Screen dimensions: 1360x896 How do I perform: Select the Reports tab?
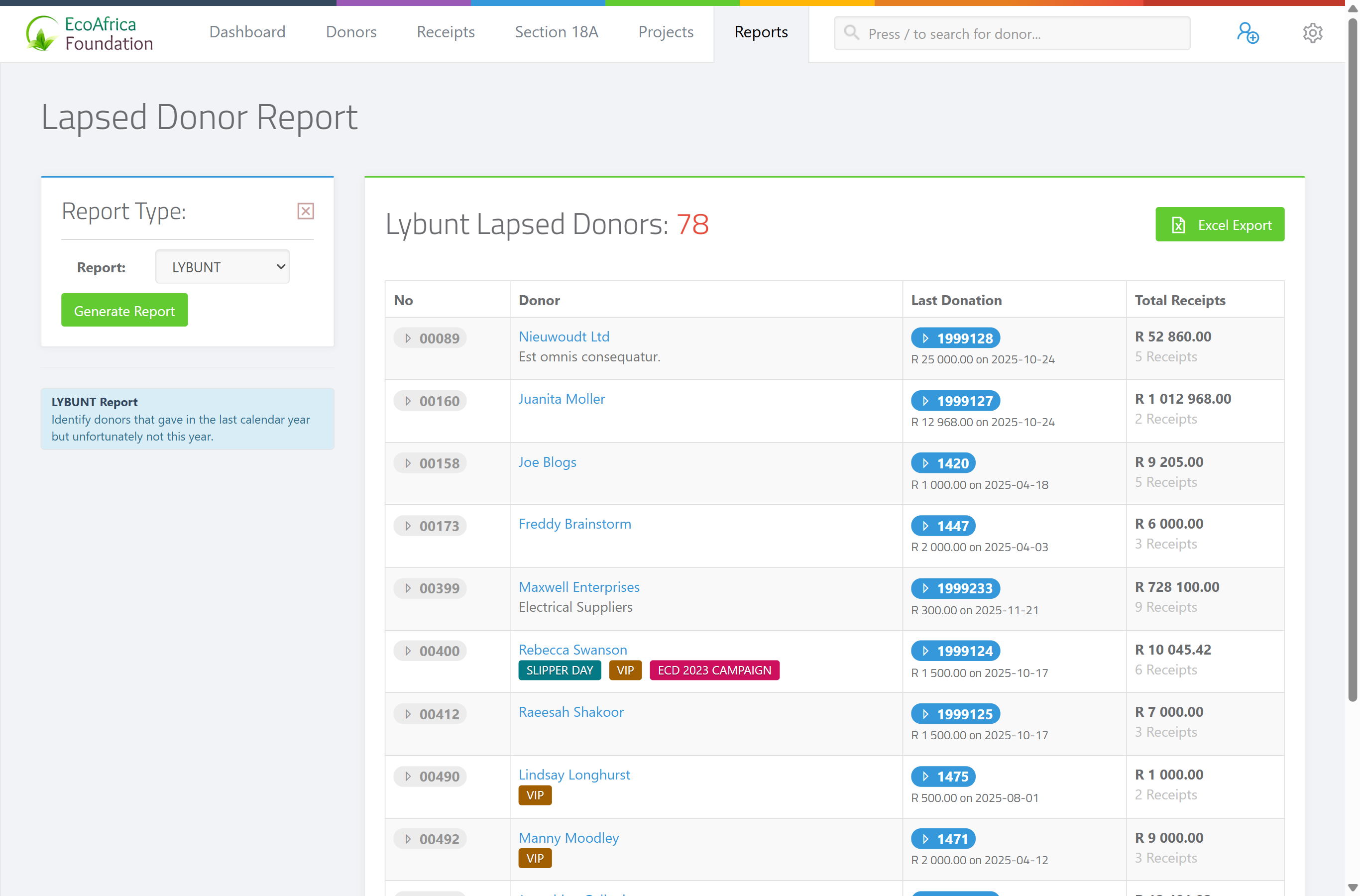coord(761,32)
